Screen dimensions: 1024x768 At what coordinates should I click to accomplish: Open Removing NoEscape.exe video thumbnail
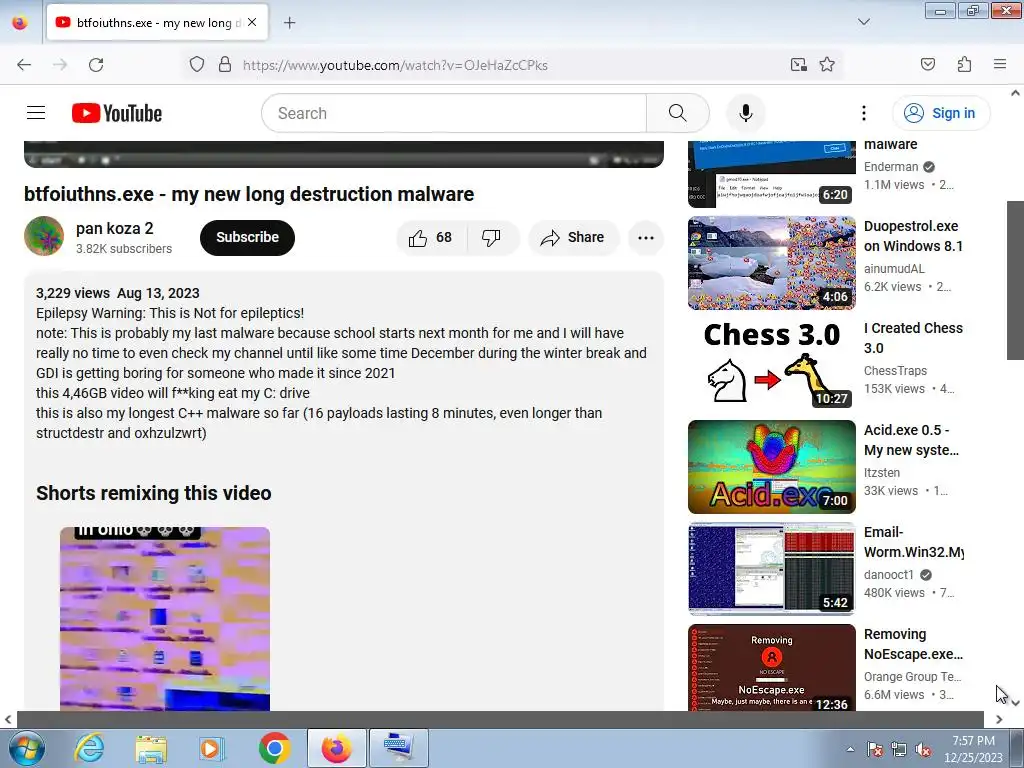[x=771, y=667]
